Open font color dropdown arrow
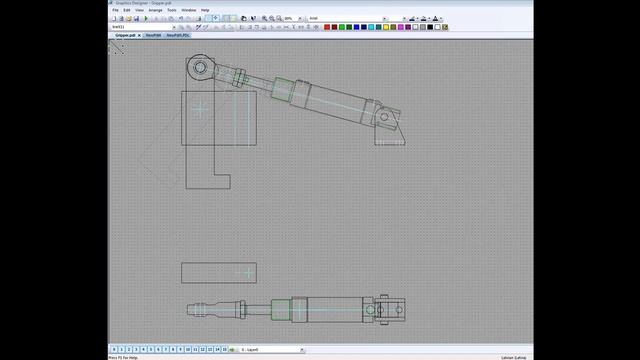Screen dimensions: 640x360 (x=441, y=19)
